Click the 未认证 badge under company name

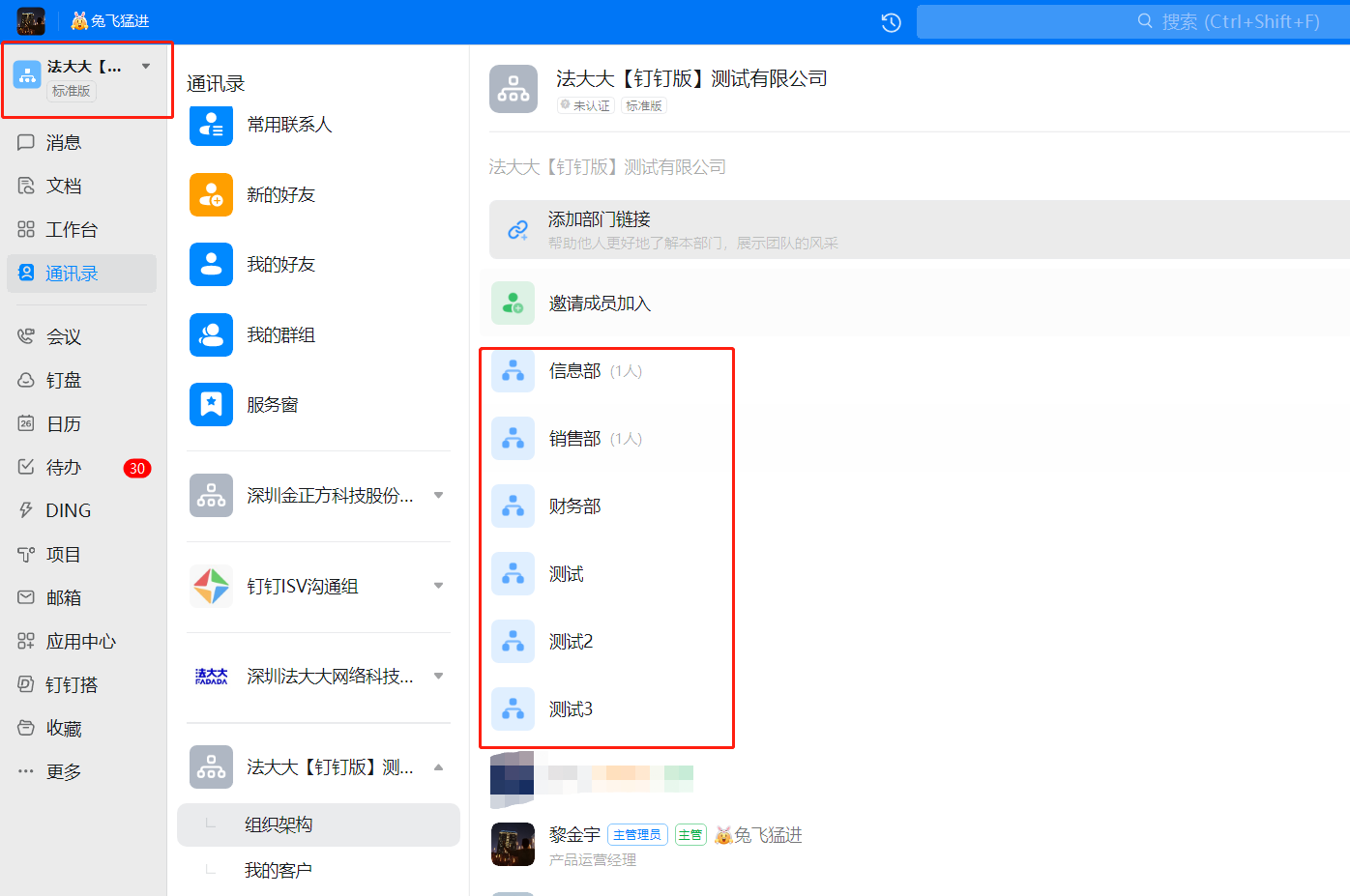click(x=585, y=105)
